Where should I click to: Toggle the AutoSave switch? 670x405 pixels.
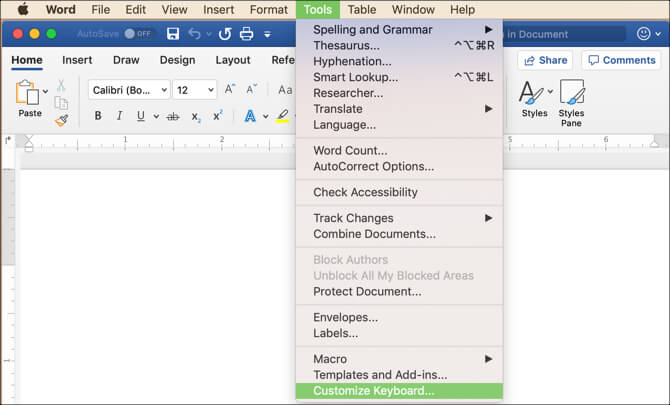pos(138,34)
